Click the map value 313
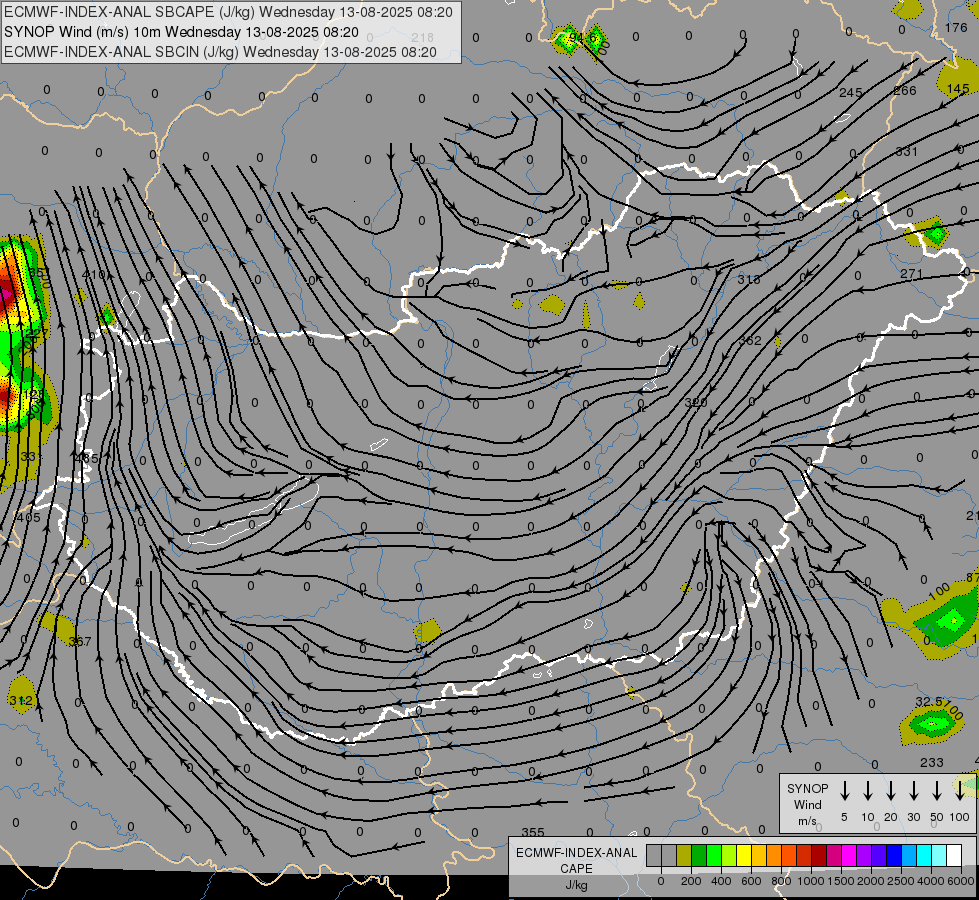Image resolution: width=979 pixels, height=900 pixels. (749, 279)
